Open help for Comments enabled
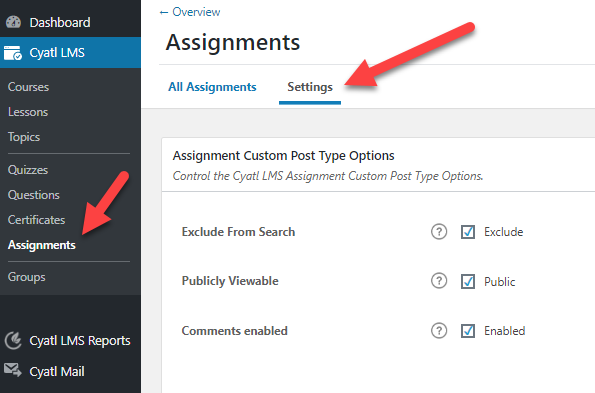The height and width of the screenshot is (393, 595). (x=439, y=330)
